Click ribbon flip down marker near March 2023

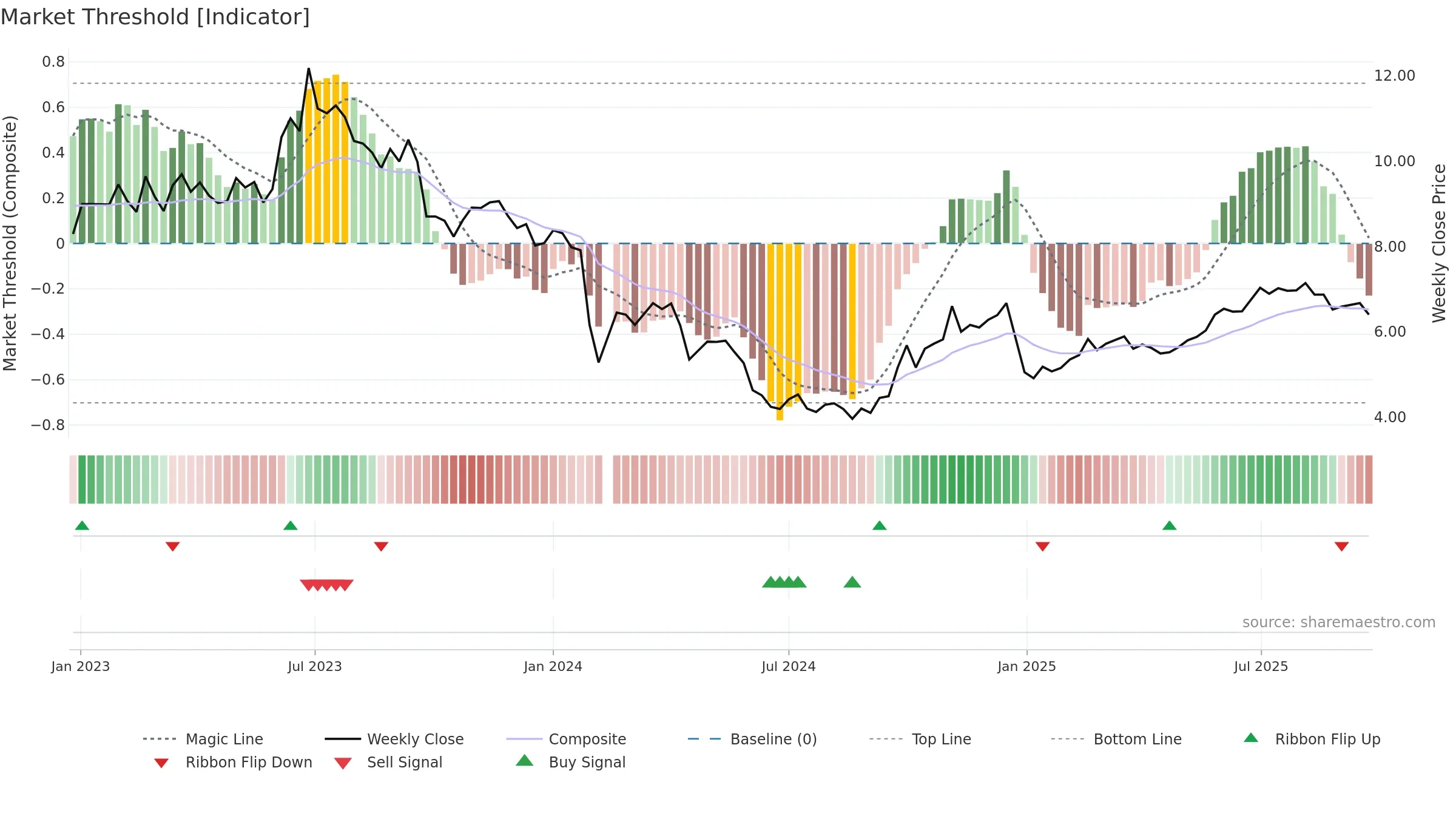point(173,547)
